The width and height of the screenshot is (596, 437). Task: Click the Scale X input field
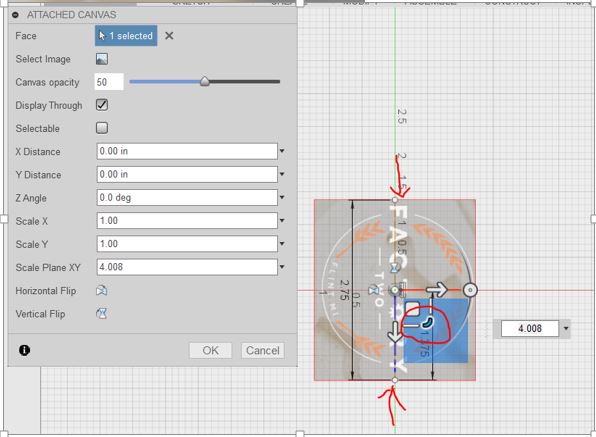187,221
